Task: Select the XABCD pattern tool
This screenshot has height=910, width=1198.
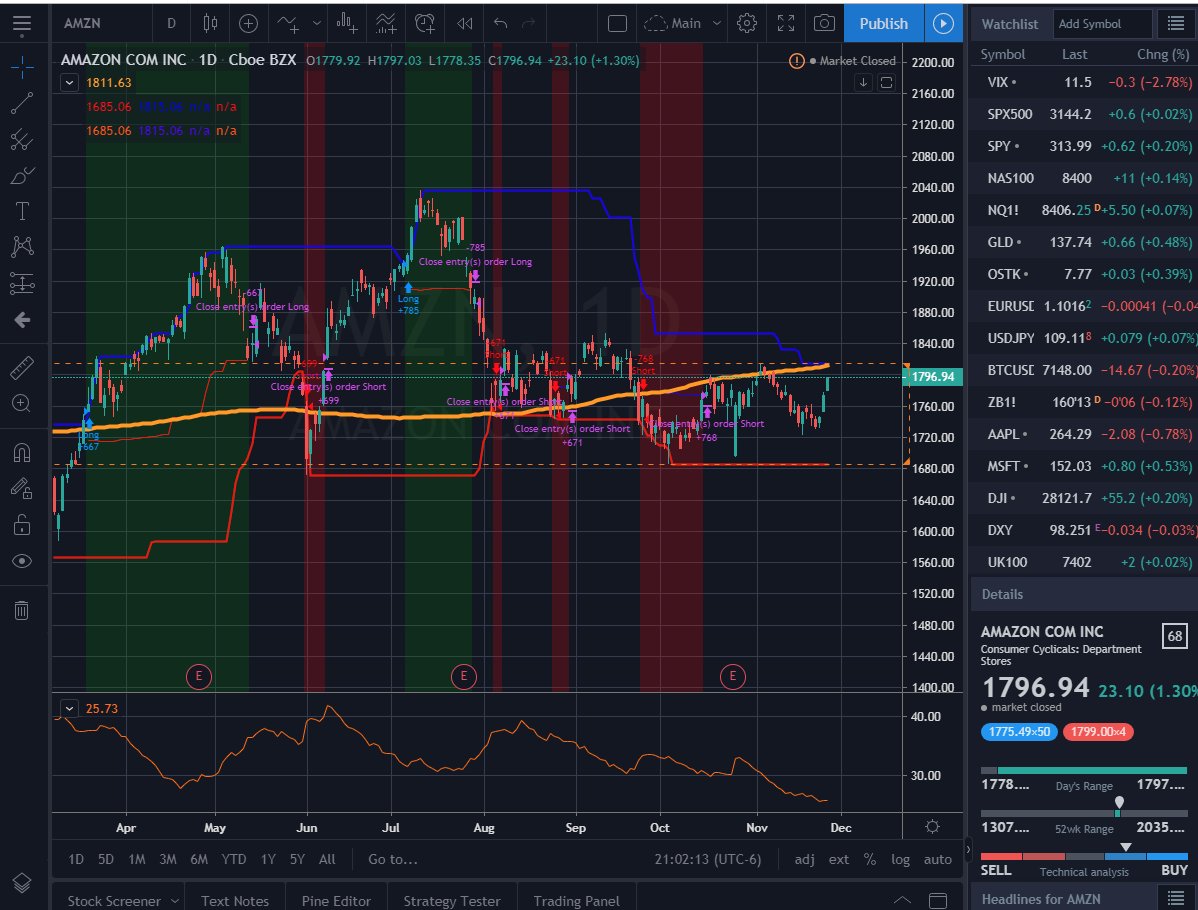Action: 21,246
